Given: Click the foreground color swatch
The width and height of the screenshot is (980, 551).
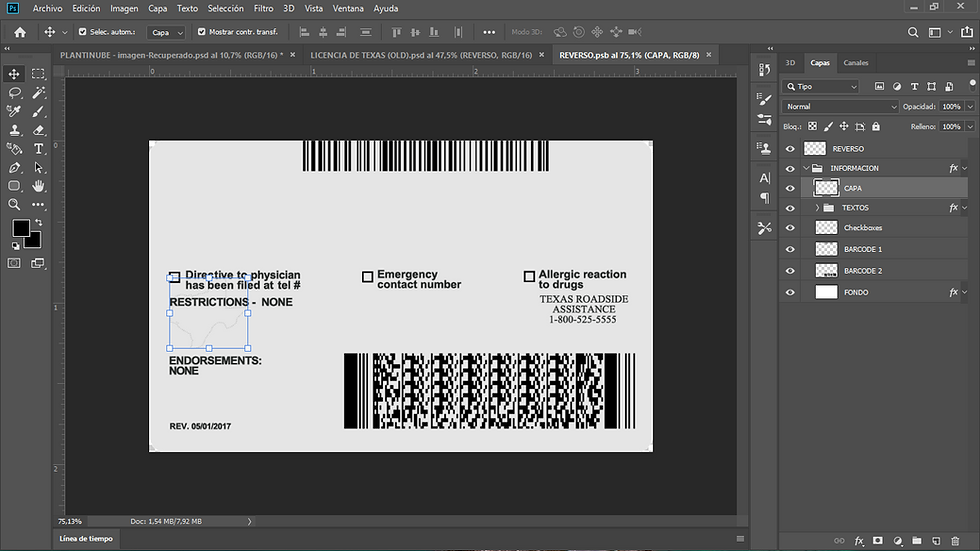Looking at the screenshot, I should click(21, 228).
